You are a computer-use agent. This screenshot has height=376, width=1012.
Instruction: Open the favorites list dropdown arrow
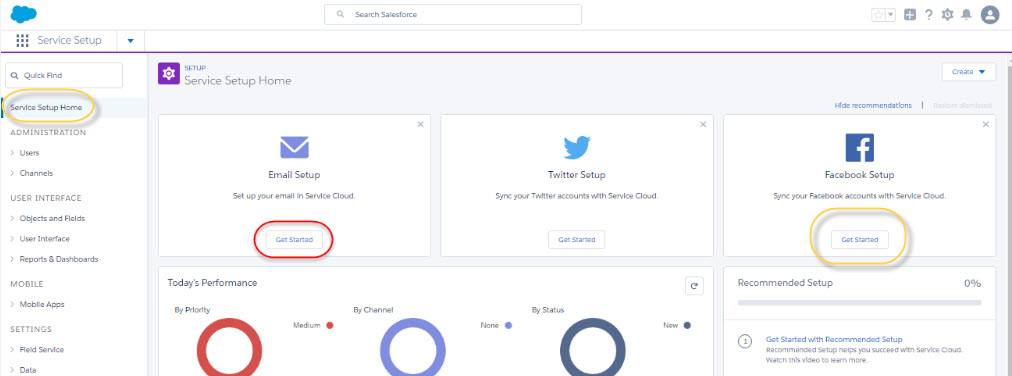tap(891, 15)
